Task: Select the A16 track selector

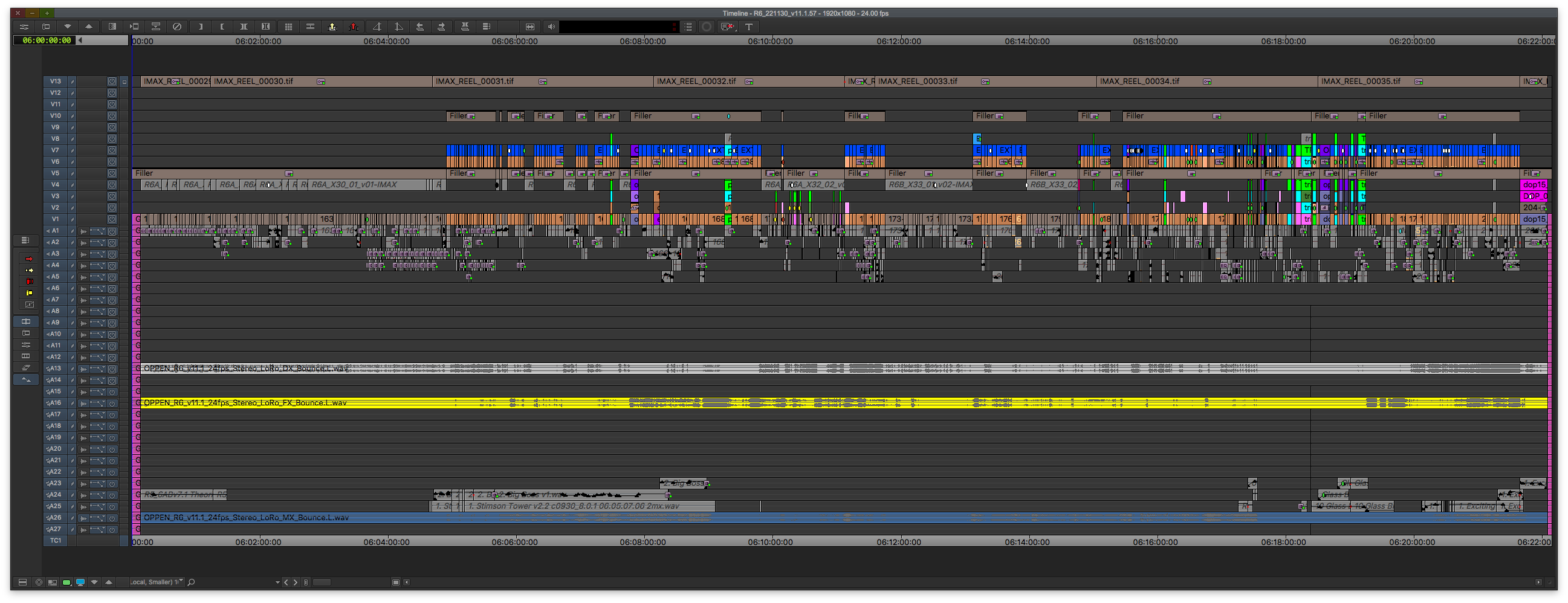Action: [x=56, y=404]
